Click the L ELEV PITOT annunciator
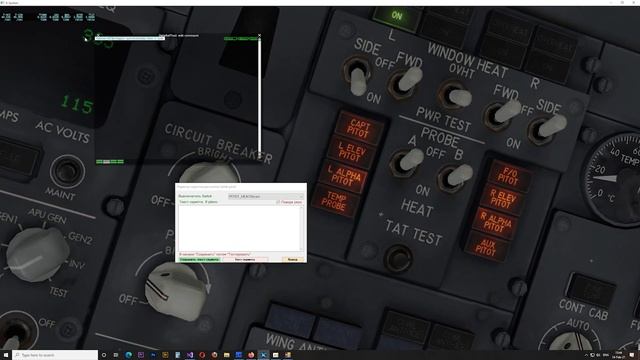This screenshot has width=640, height=360. (352, 152)
